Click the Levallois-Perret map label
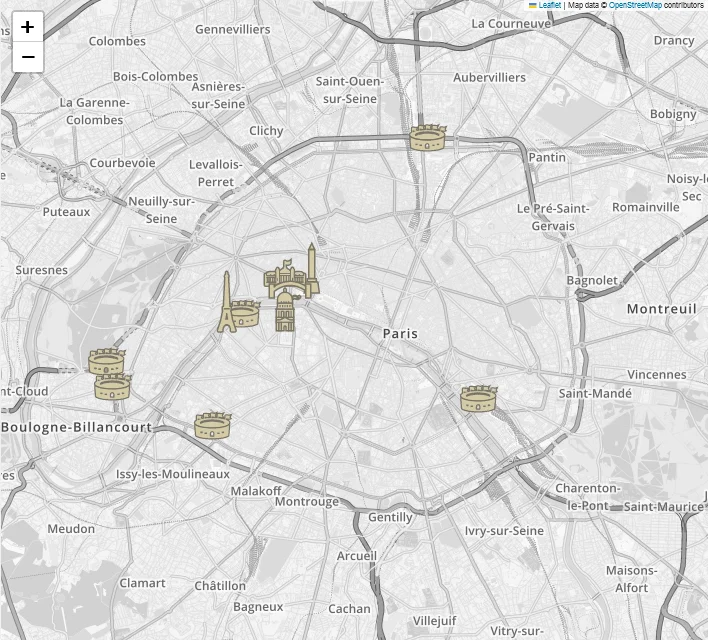Screen dimensions: 708x640 [x=216, y=173]
